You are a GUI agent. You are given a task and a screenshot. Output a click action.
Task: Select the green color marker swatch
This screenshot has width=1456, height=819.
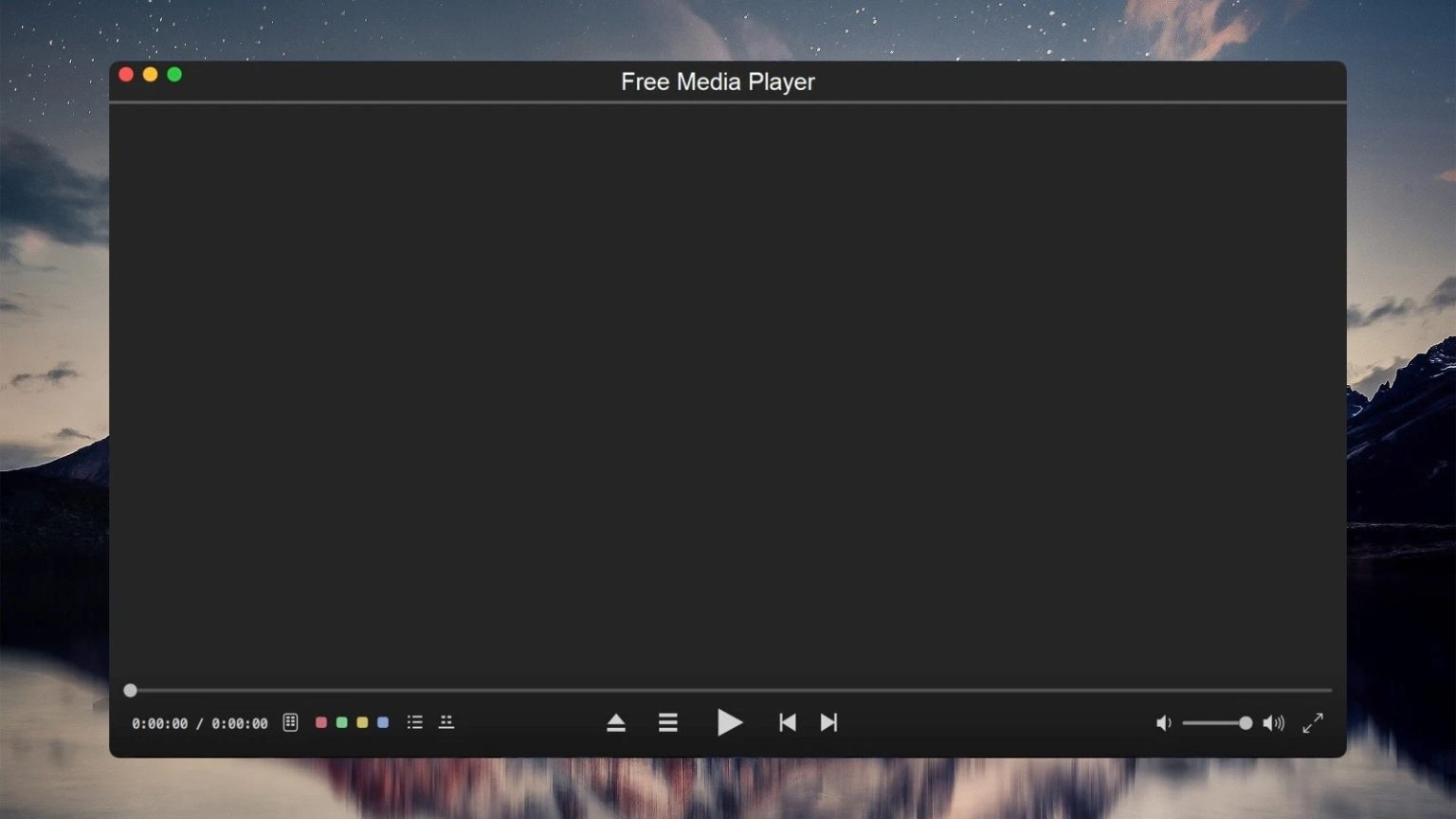click(x=341, y=722)
